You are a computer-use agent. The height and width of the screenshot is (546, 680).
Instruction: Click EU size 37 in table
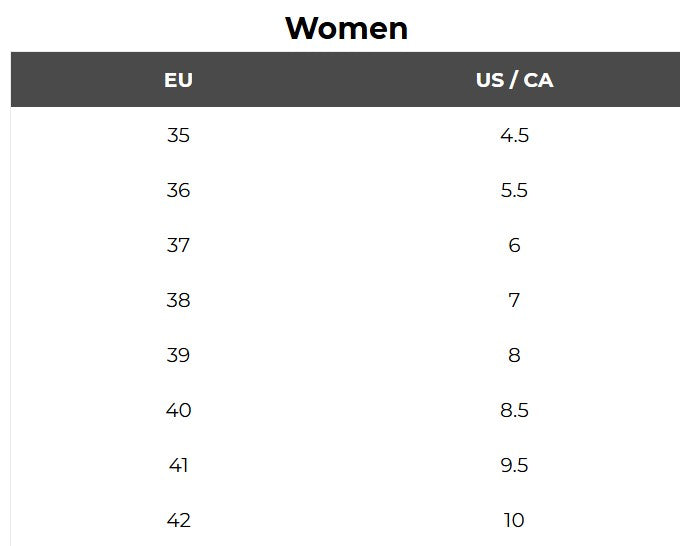click(178, 245)
